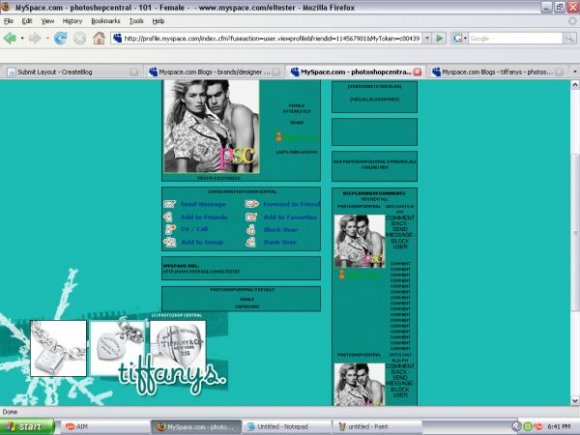Open the Edit menu
Viewport: 580px width, 435px height.
coord(27,21)
